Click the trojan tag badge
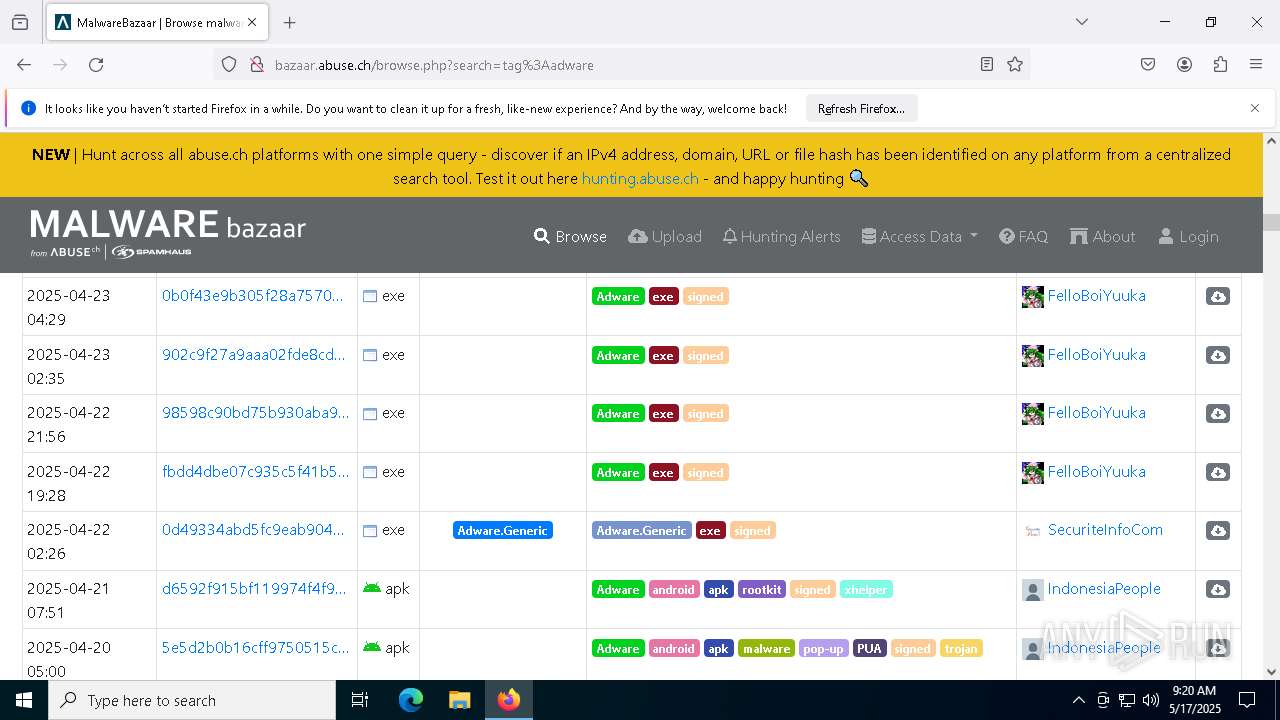 [961, 648]
